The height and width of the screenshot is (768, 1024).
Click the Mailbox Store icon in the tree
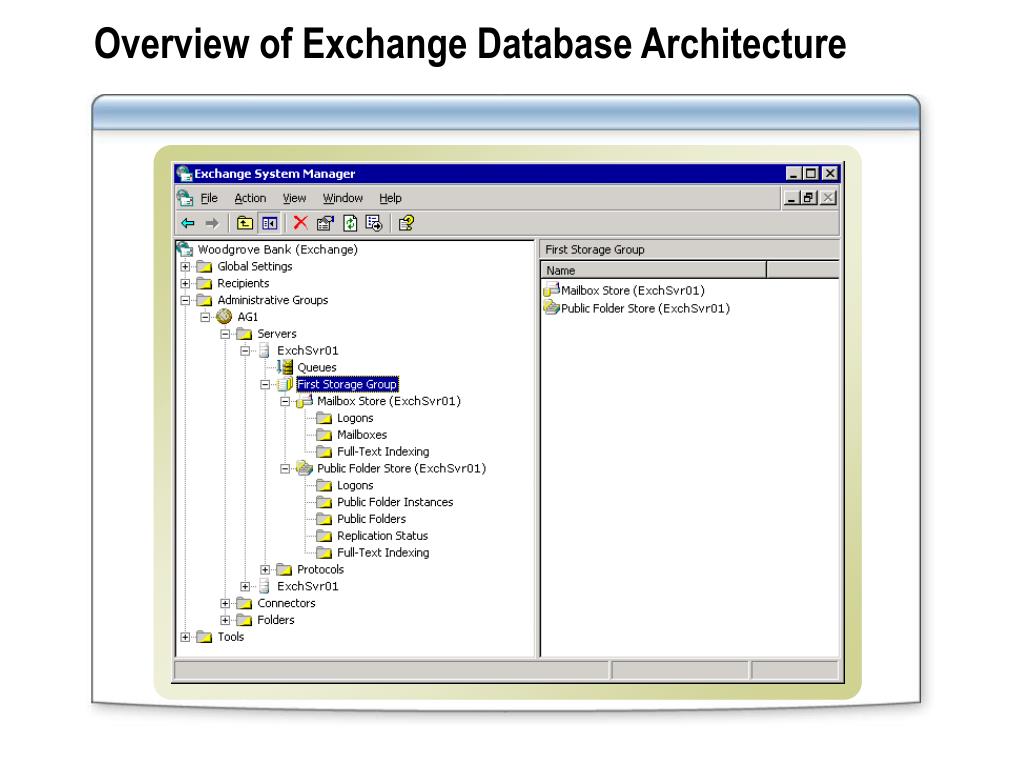coord(304,401)
